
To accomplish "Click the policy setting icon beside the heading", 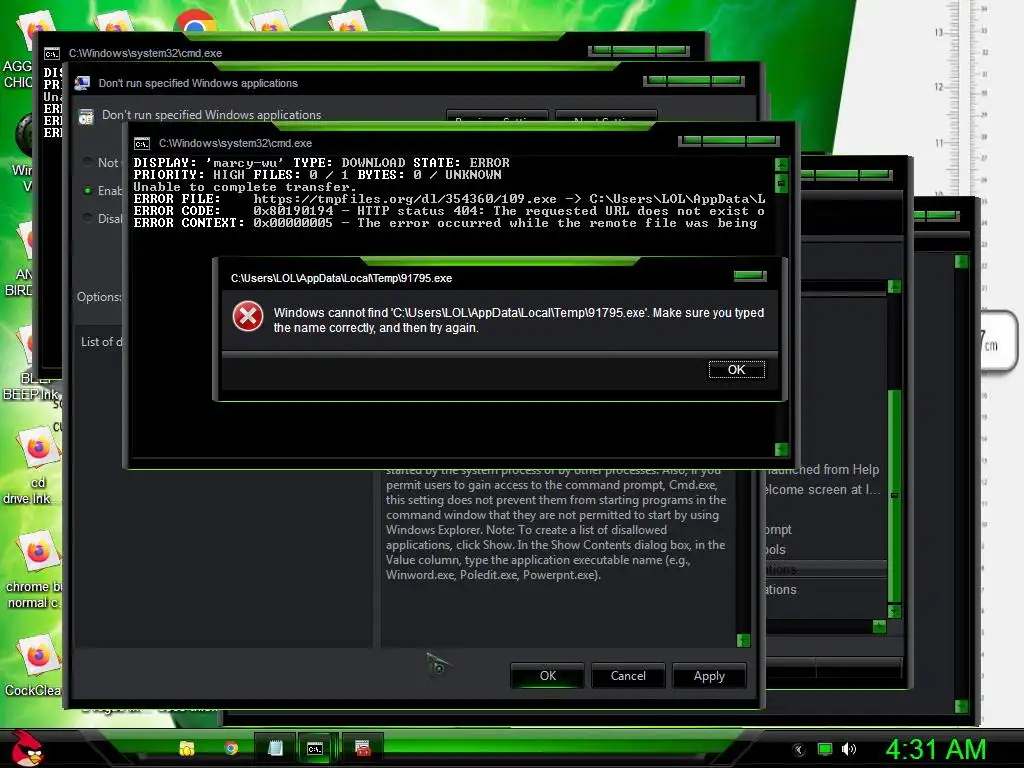I will tap(86, 116).
